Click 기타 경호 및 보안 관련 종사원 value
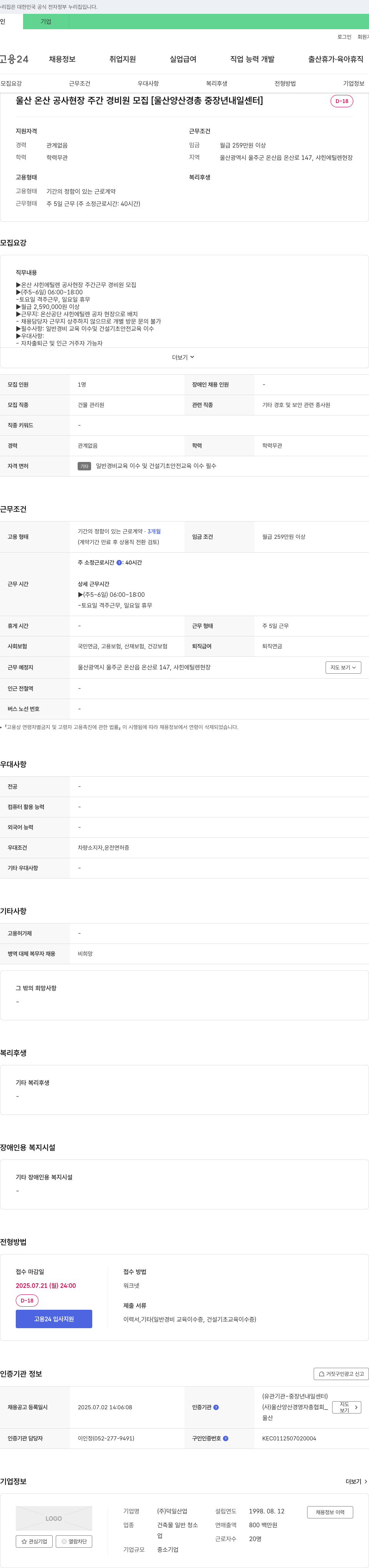 pyautogui.click(x=296, y=405)
